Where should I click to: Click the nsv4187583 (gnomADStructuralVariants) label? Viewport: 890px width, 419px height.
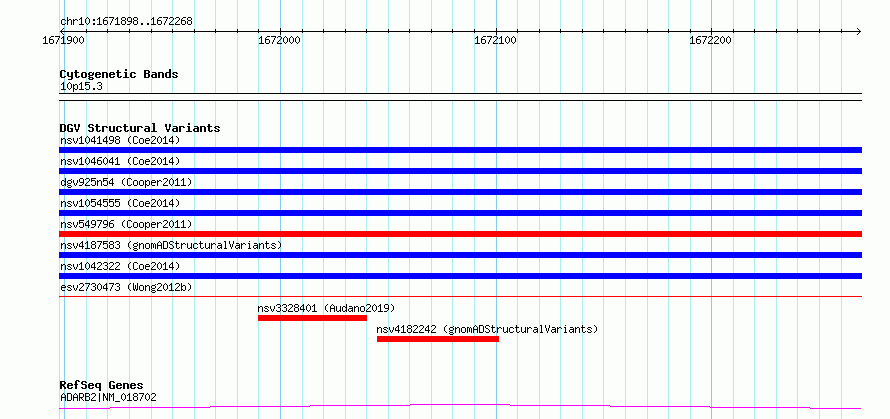point(171,245)
